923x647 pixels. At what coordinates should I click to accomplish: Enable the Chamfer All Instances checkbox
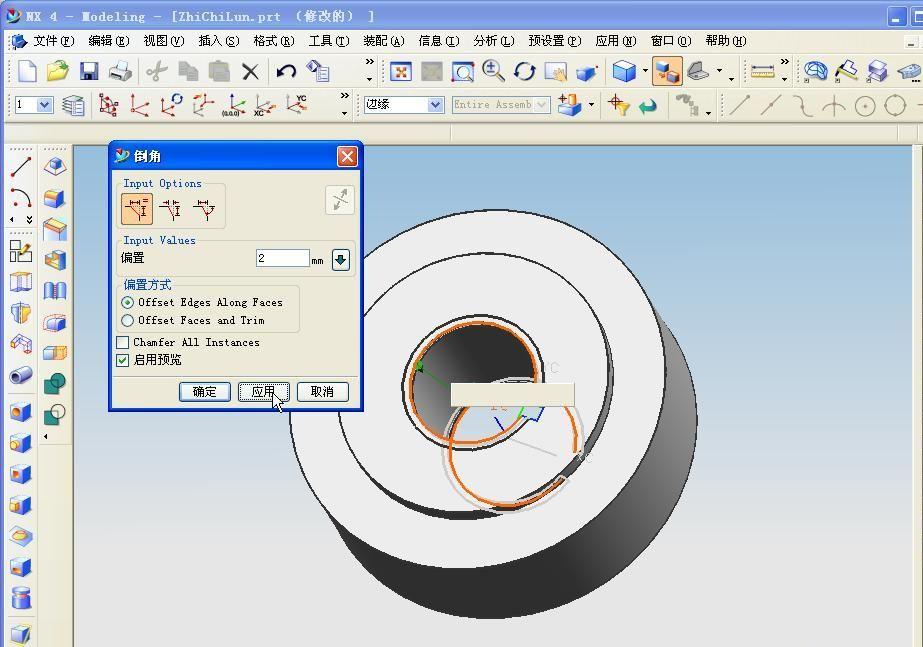(124, 342)
